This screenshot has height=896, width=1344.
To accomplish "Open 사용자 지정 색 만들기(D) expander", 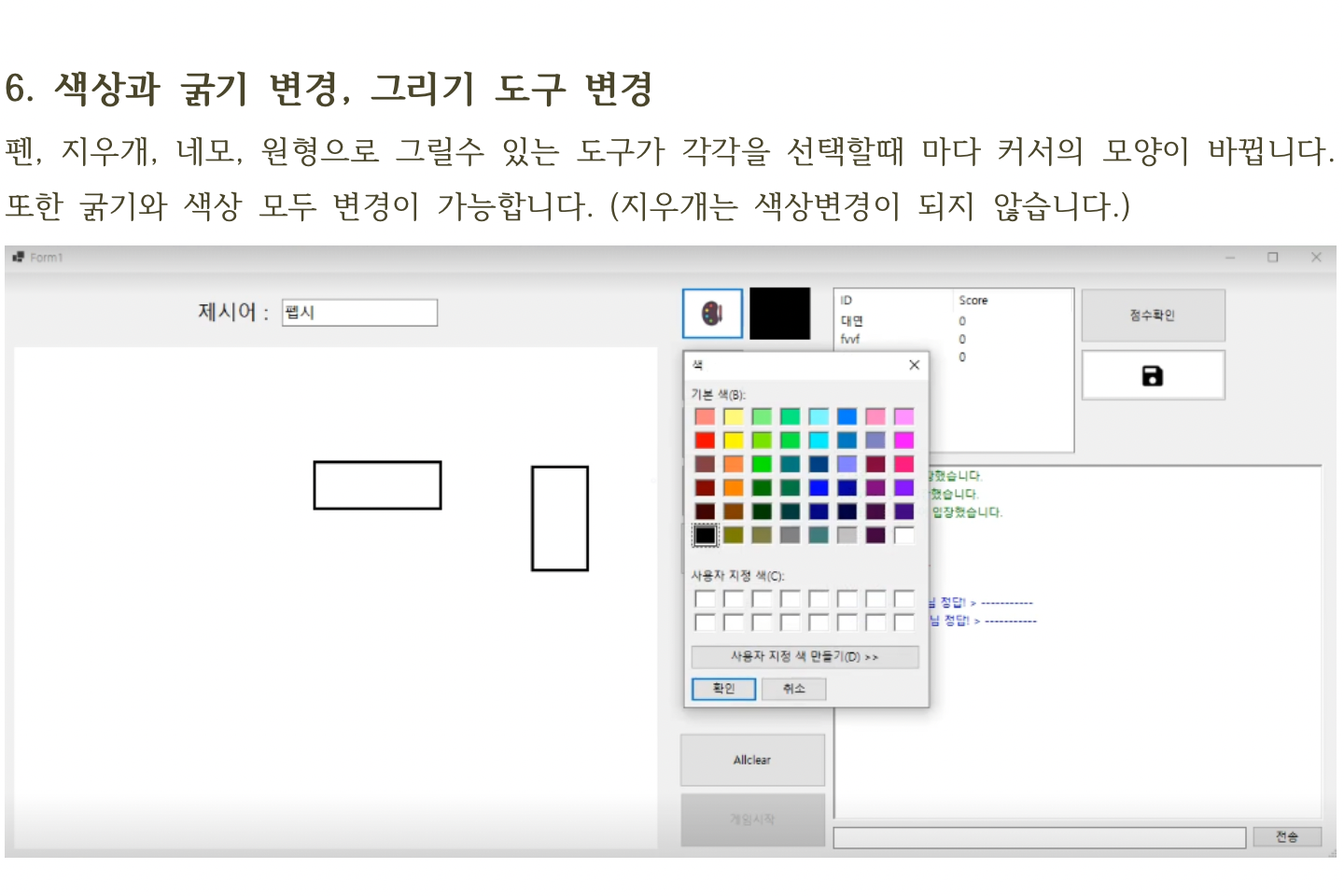I will 804,657.
